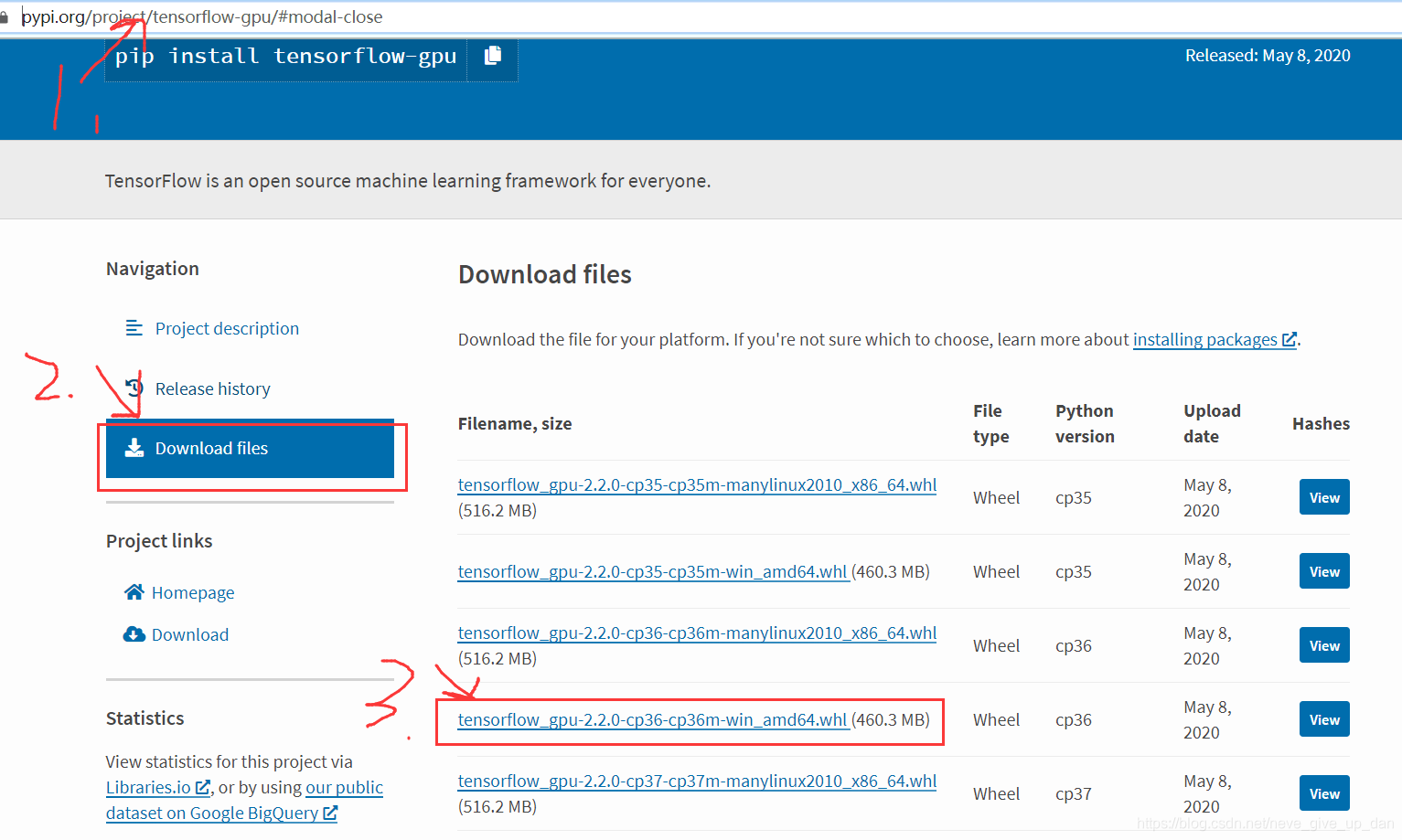Open the Download project link
The height and width of the screenshot is (840, 1402).
point(190,634)
